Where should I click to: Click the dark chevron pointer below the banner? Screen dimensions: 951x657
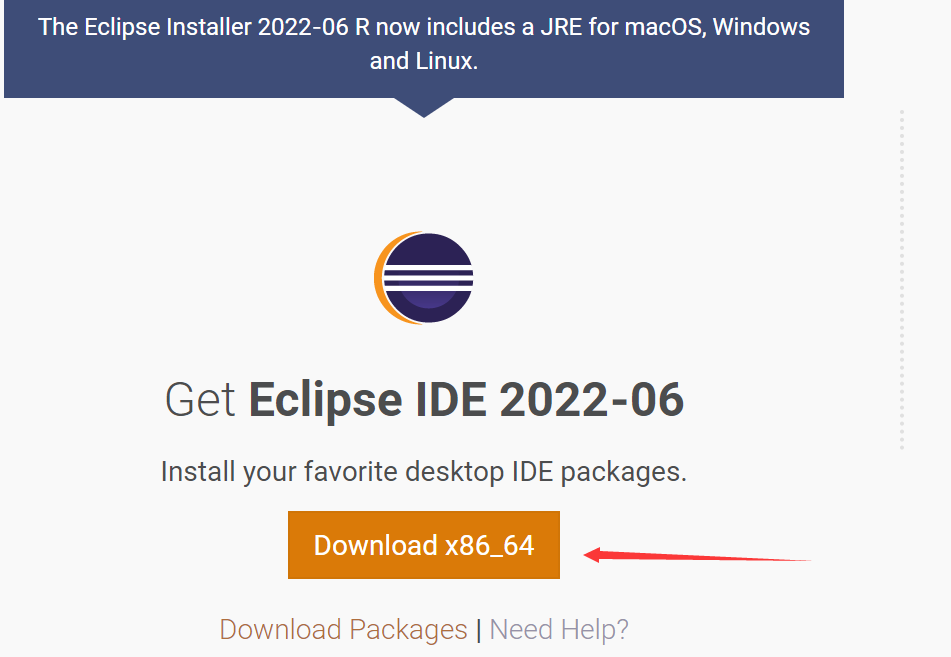424,104
